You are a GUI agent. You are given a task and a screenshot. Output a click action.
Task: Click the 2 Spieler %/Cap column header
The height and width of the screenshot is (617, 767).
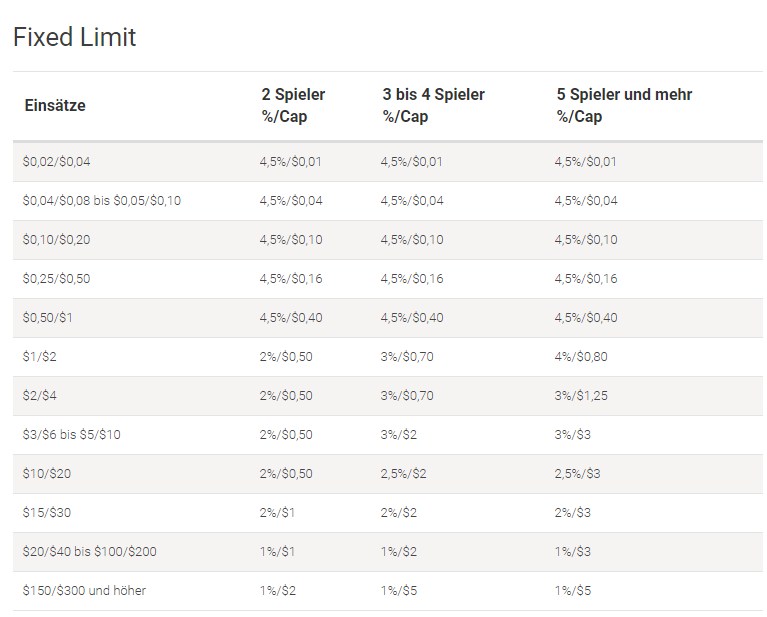click(293, 105)
